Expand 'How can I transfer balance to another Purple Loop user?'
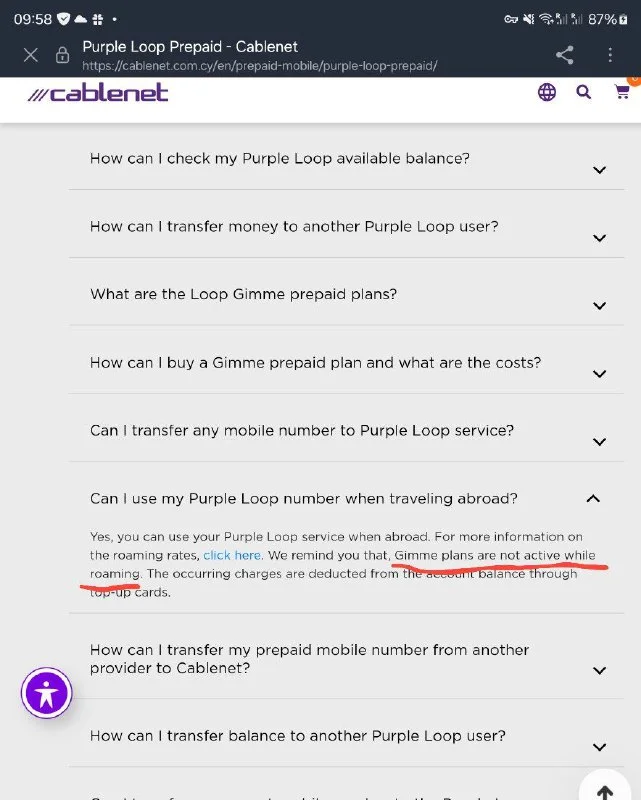Image resolution: width=641 pixels, height=800 pixels. tap(599, 746)
